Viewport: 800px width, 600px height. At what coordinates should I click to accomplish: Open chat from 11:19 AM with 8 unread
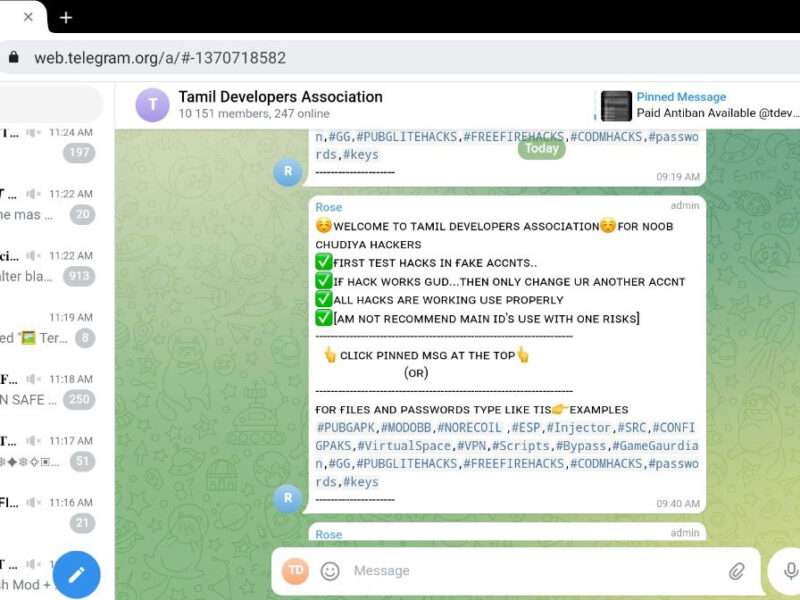pos(51,328)
